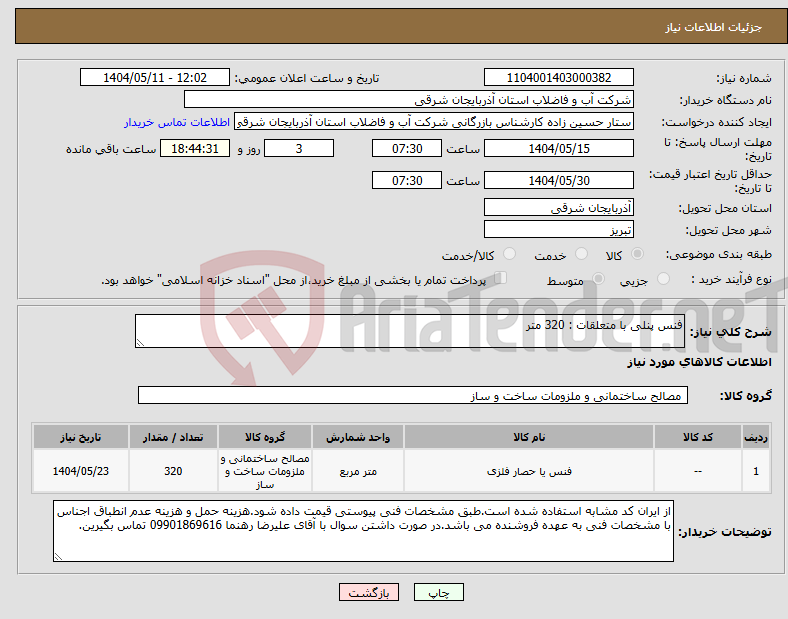Click the product code cell showing --
Screen dimensions: 788x619
tap(698, 471)
